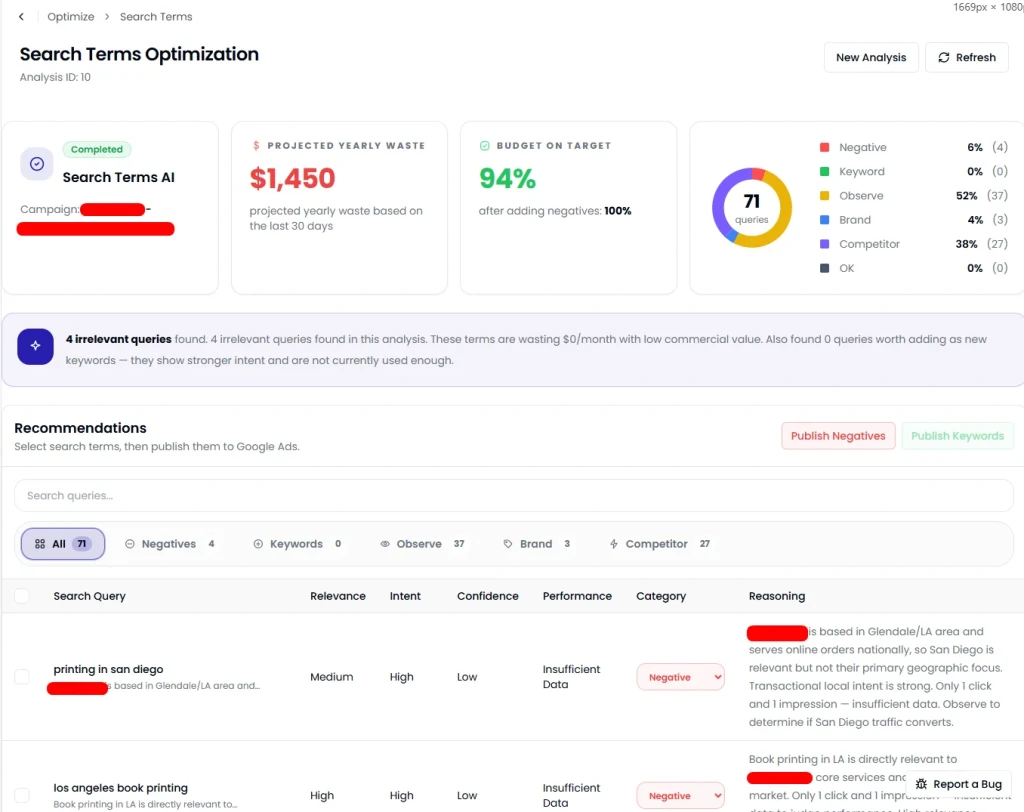Image resolution: width=1024 pixels, height=812 pixels.
Task: Click the New Analysis button
Action: point(871,57)
